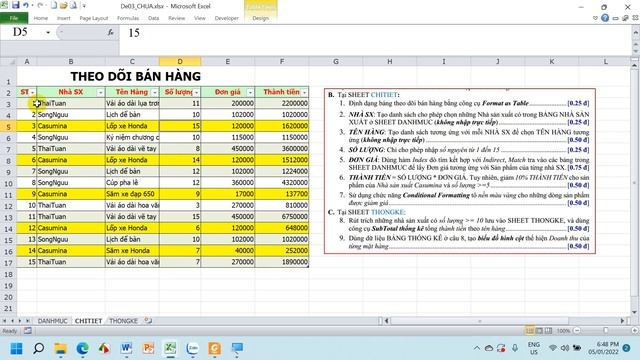This screenshot has height=360, width=640.
Task: Open the taskbar Search icon
Action: [x=38, y=348]
